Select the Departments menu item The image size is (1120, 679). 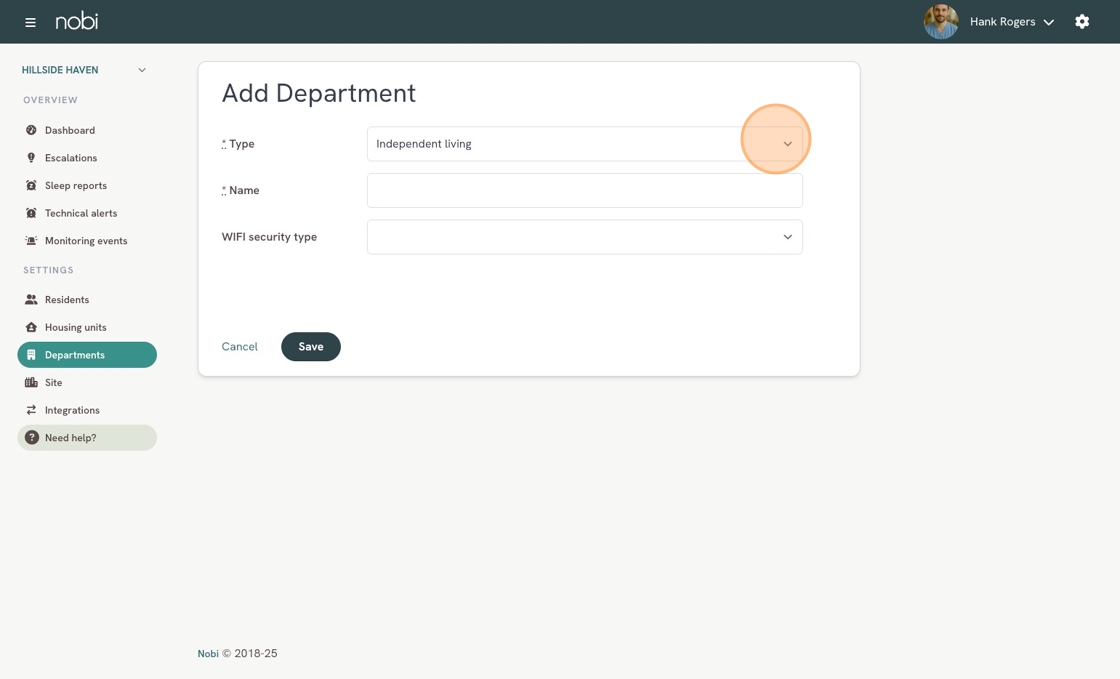[x=87, y=355]
